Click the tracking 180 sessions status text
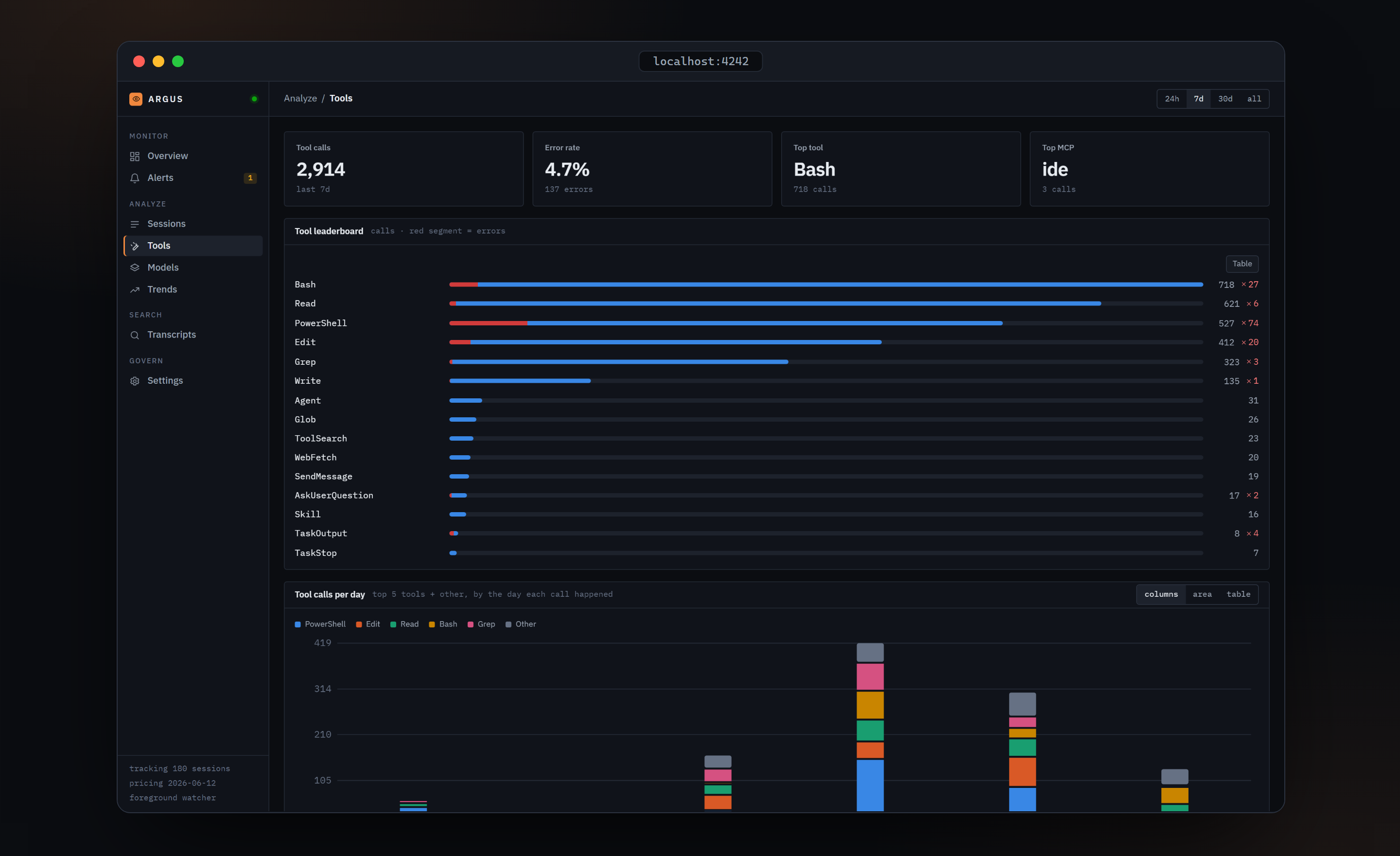Viewport: 1400px width, 856px height. (x=179, y=768)
